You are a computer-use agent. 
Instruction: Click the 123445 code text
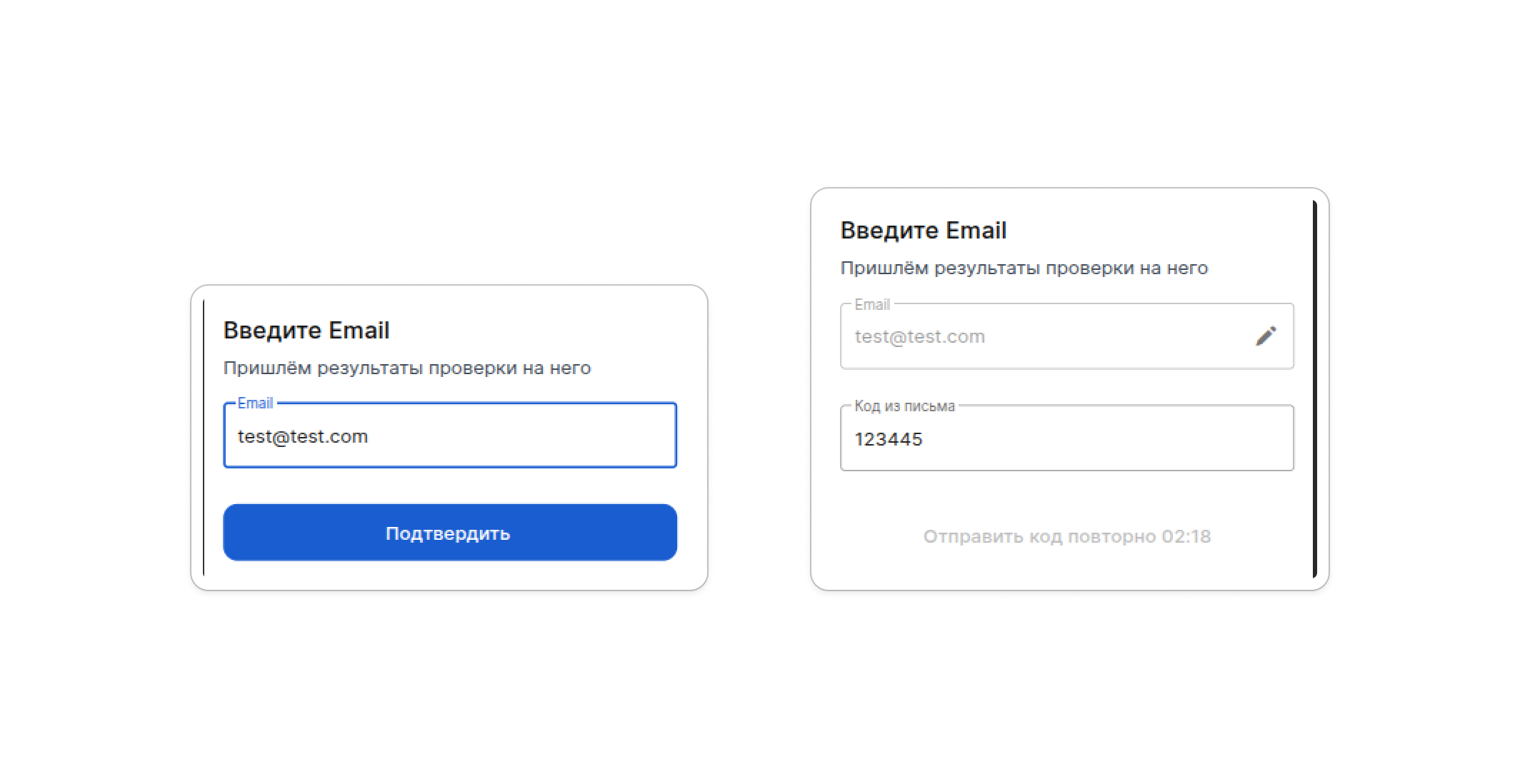889,439
